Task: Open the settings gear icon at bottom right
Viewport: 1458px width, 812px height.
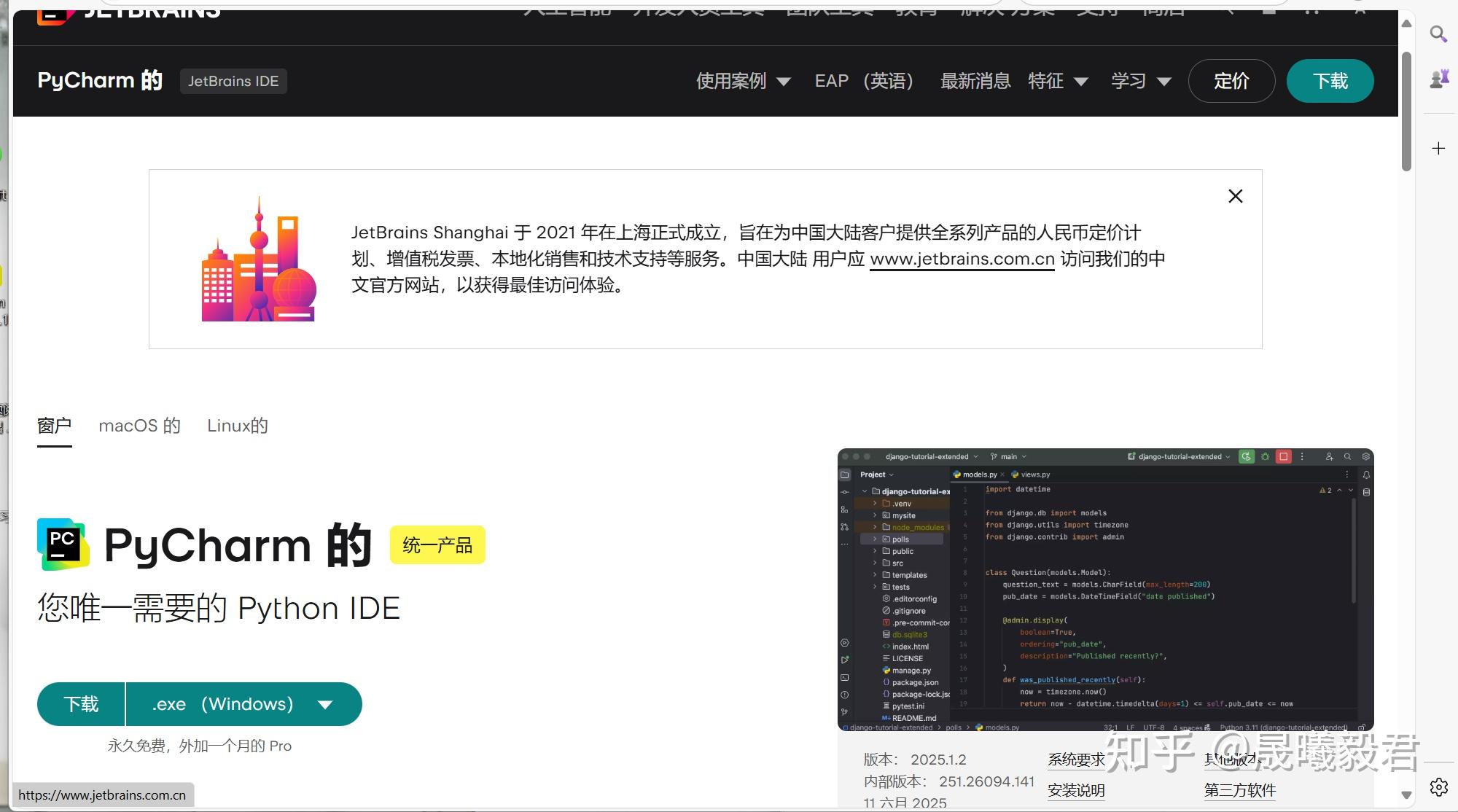Action: [1438, 787]
